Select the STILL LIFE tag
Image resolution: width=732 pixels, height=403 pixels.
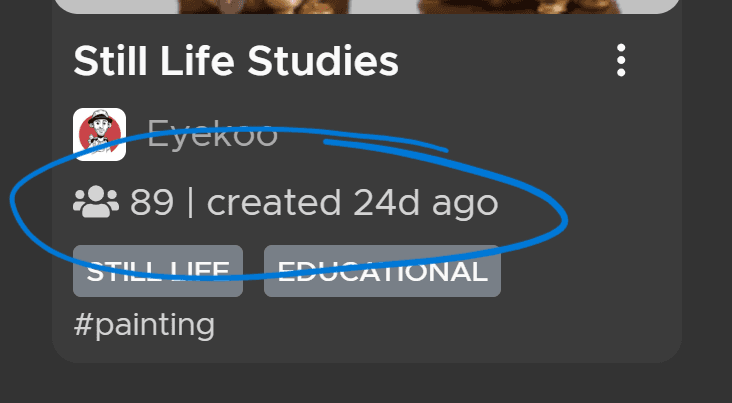click(x=158, y=271)
